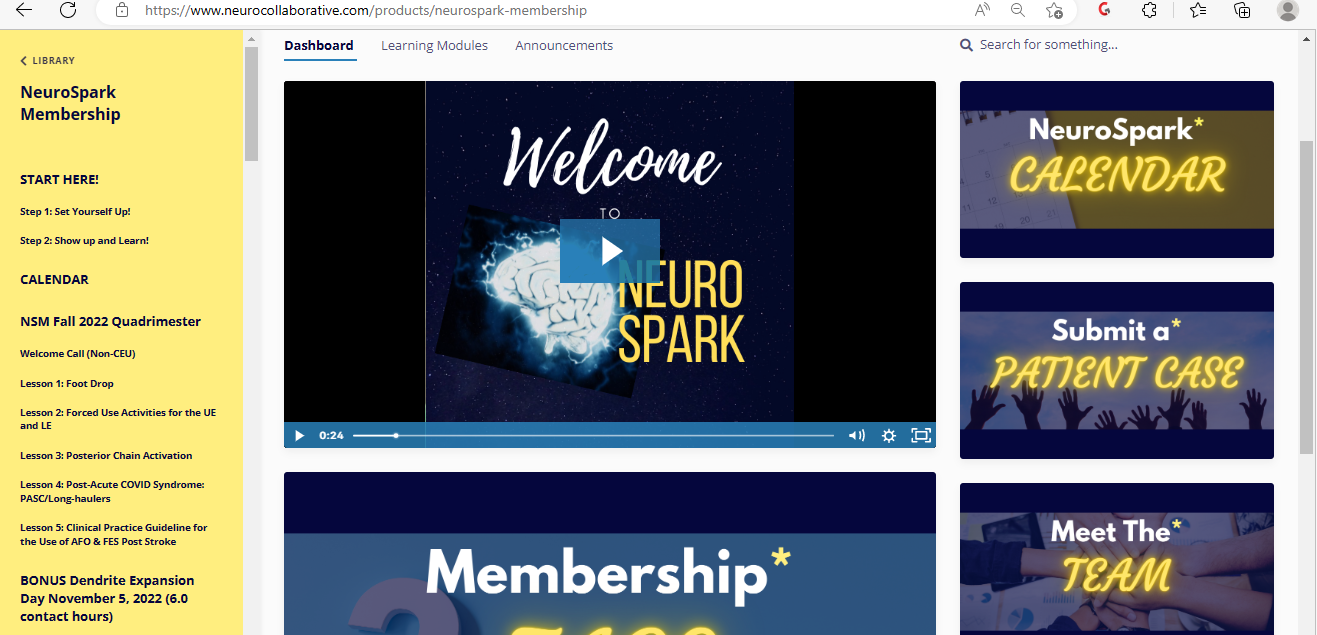Zoom out with the magnifier icon in the address bar

coord(1018,10)
